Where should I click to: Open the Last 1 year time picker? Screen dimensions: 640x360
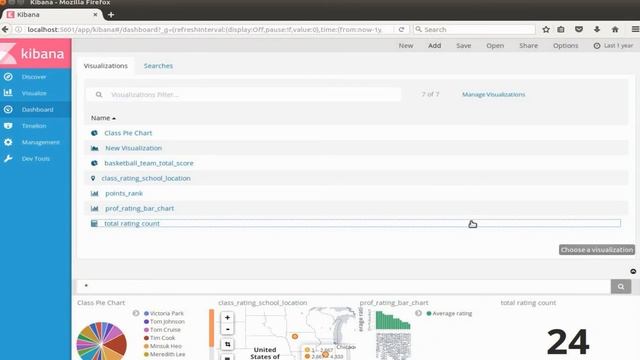(613, 46)
